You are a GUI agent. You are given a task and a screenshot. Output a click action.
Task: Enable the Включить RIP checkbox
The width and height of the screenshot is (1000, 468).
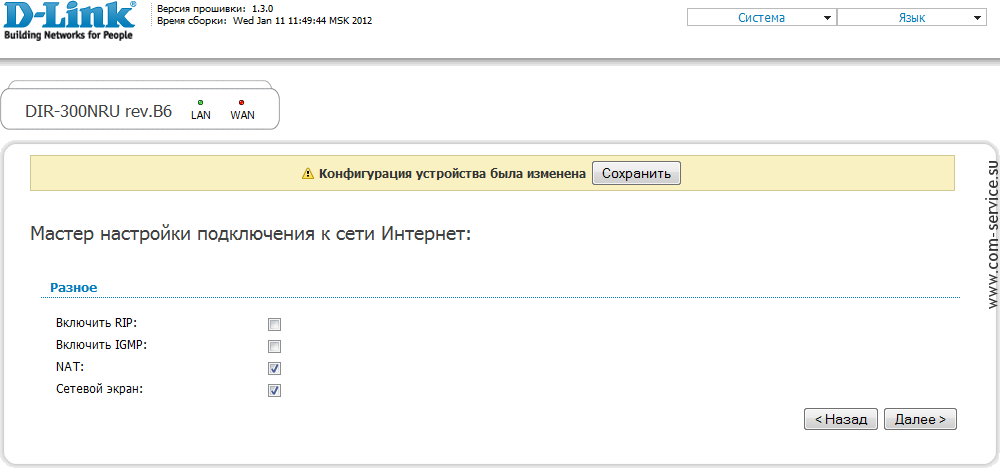[x=274, y=325]
